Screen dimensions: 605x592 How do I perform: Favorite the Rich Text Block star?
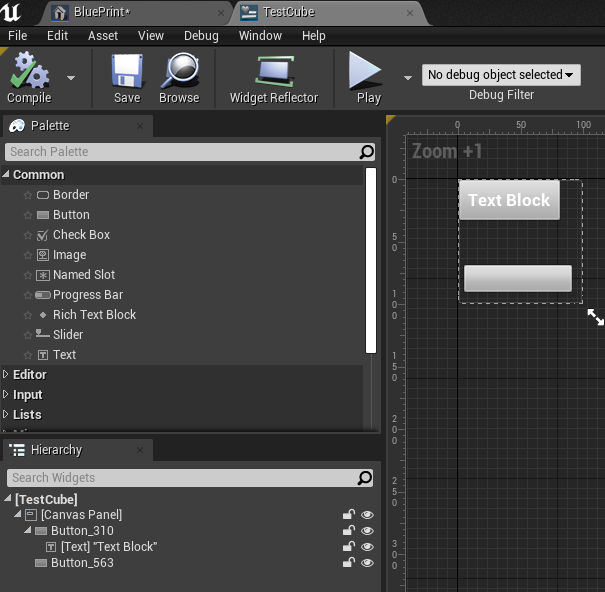(27, 315)
